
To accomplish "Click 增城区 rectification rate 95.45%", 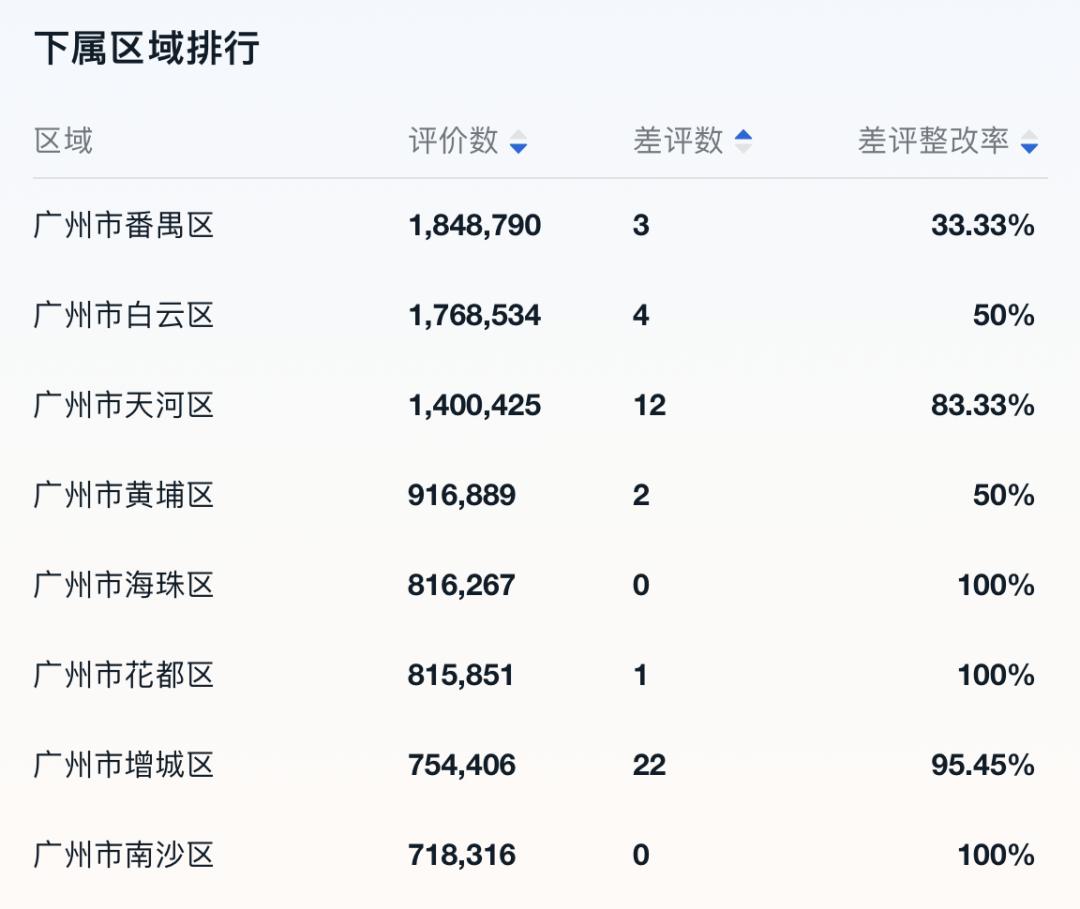I will pyautogui.click(x=983, y=766).
